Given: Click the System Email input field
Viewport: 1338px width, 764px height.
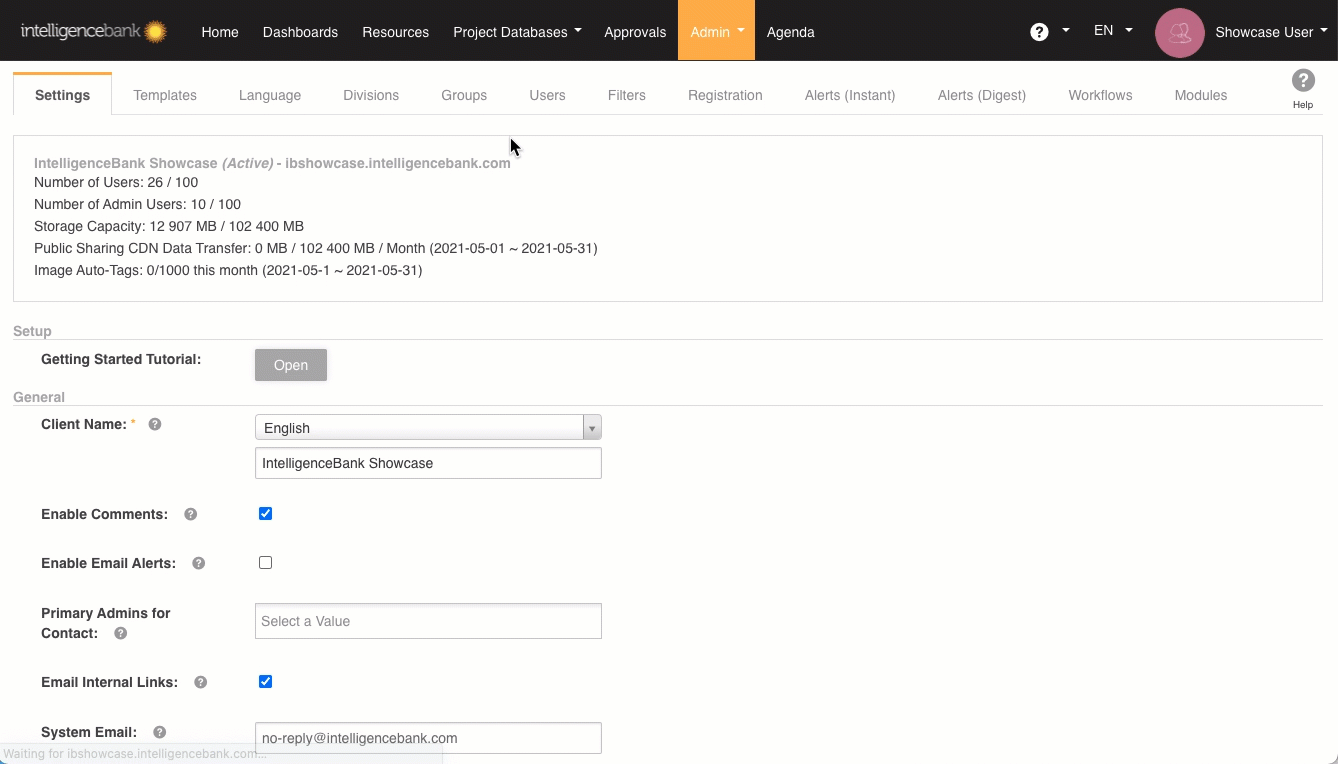Looking at the screenshot, I should click(428, 738).
